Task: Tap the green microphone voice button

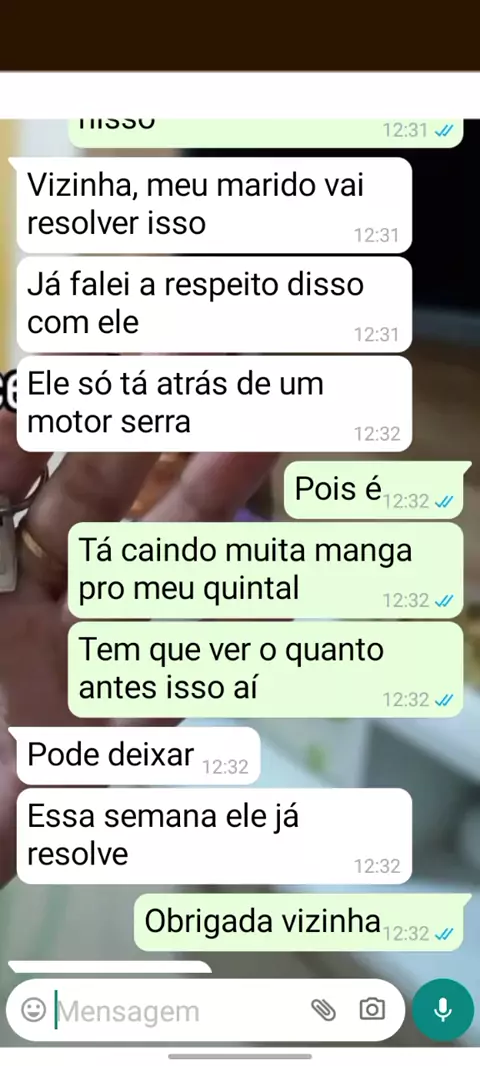Action: (443, 1010)
